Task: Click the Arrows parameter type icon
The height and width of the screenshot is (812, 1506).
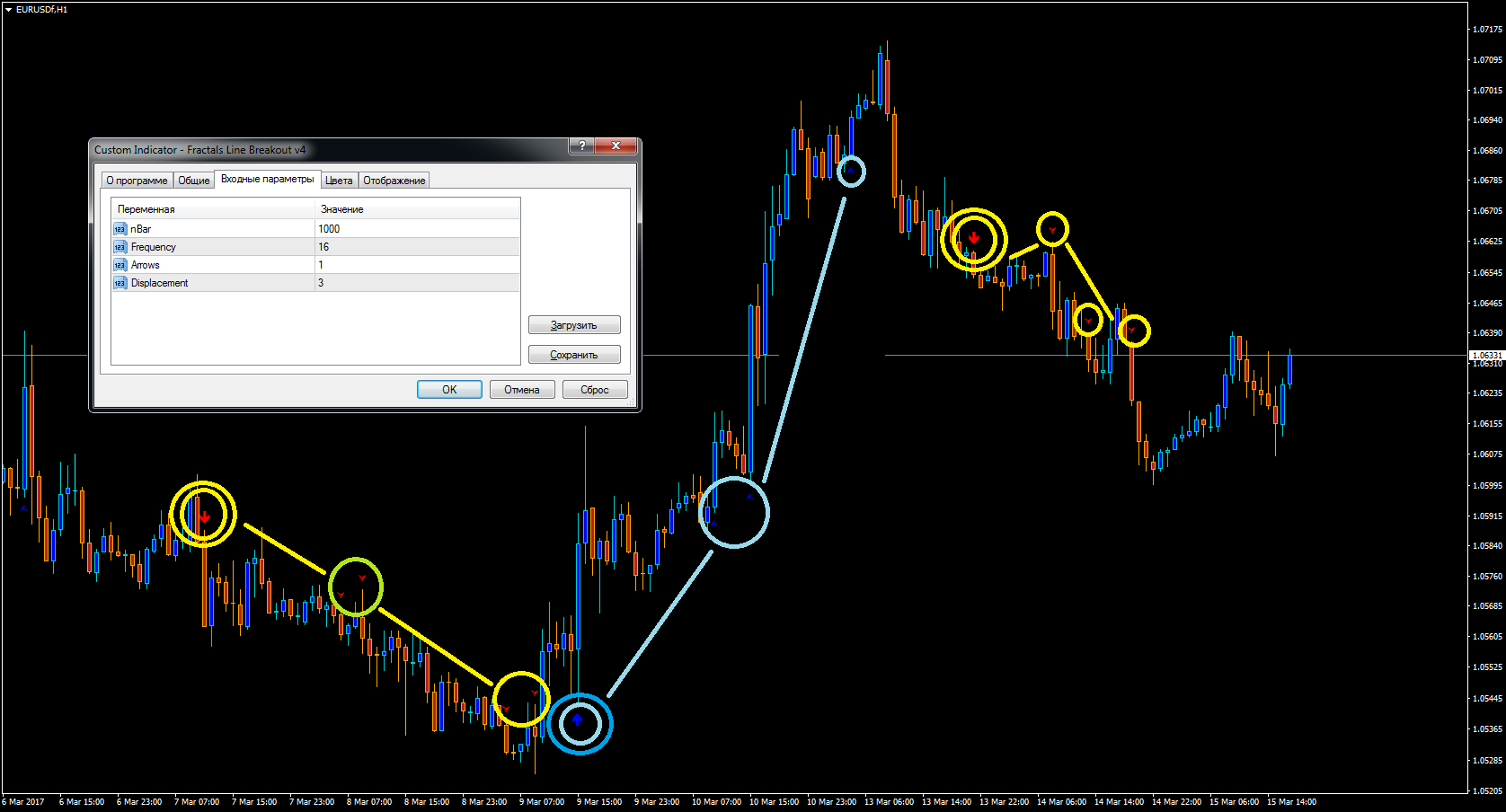Action: point(120,265)
